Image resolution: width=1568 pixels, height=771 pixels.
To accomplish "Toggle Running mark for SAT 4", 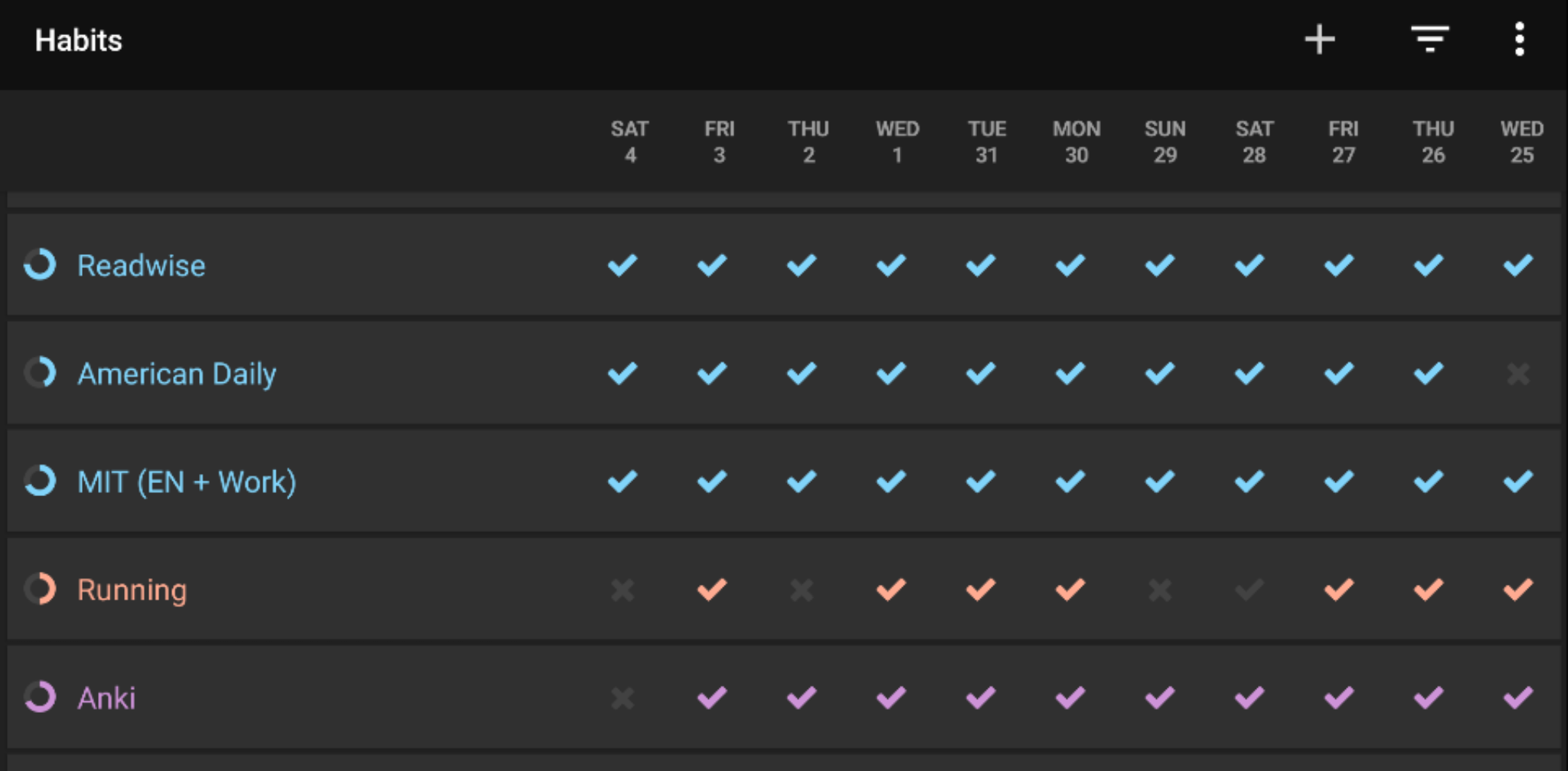I will tap(622, 590).
